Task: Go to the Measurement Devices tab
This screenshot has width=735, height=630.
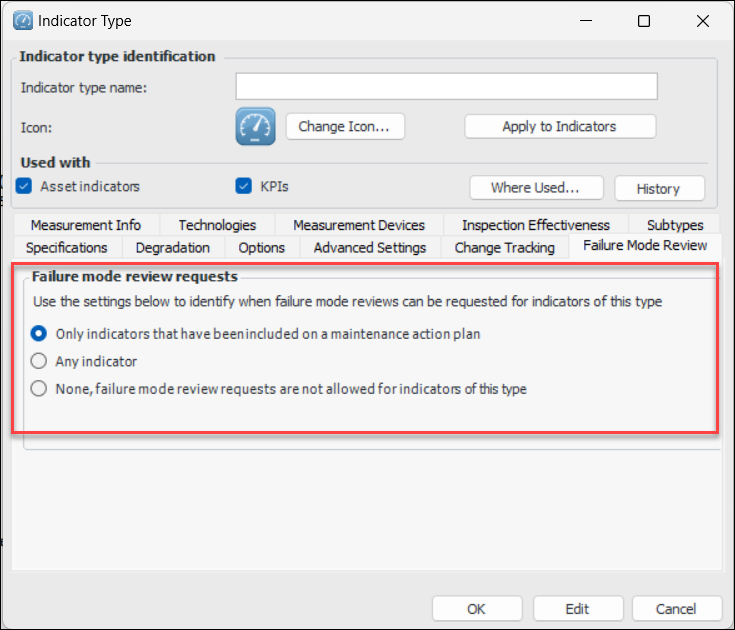Action: (x=359, y=225)
